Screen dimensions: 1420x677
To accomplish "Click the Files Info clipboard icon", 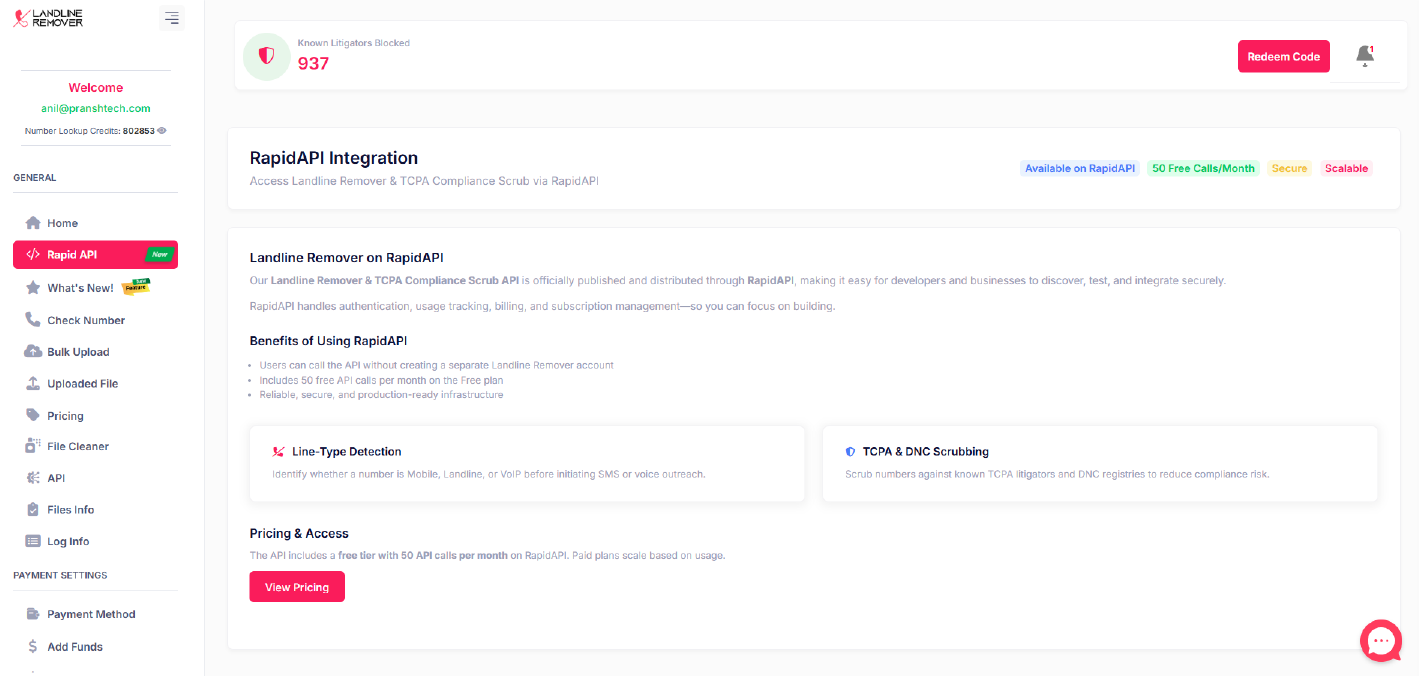I will (x=33, y=510).
